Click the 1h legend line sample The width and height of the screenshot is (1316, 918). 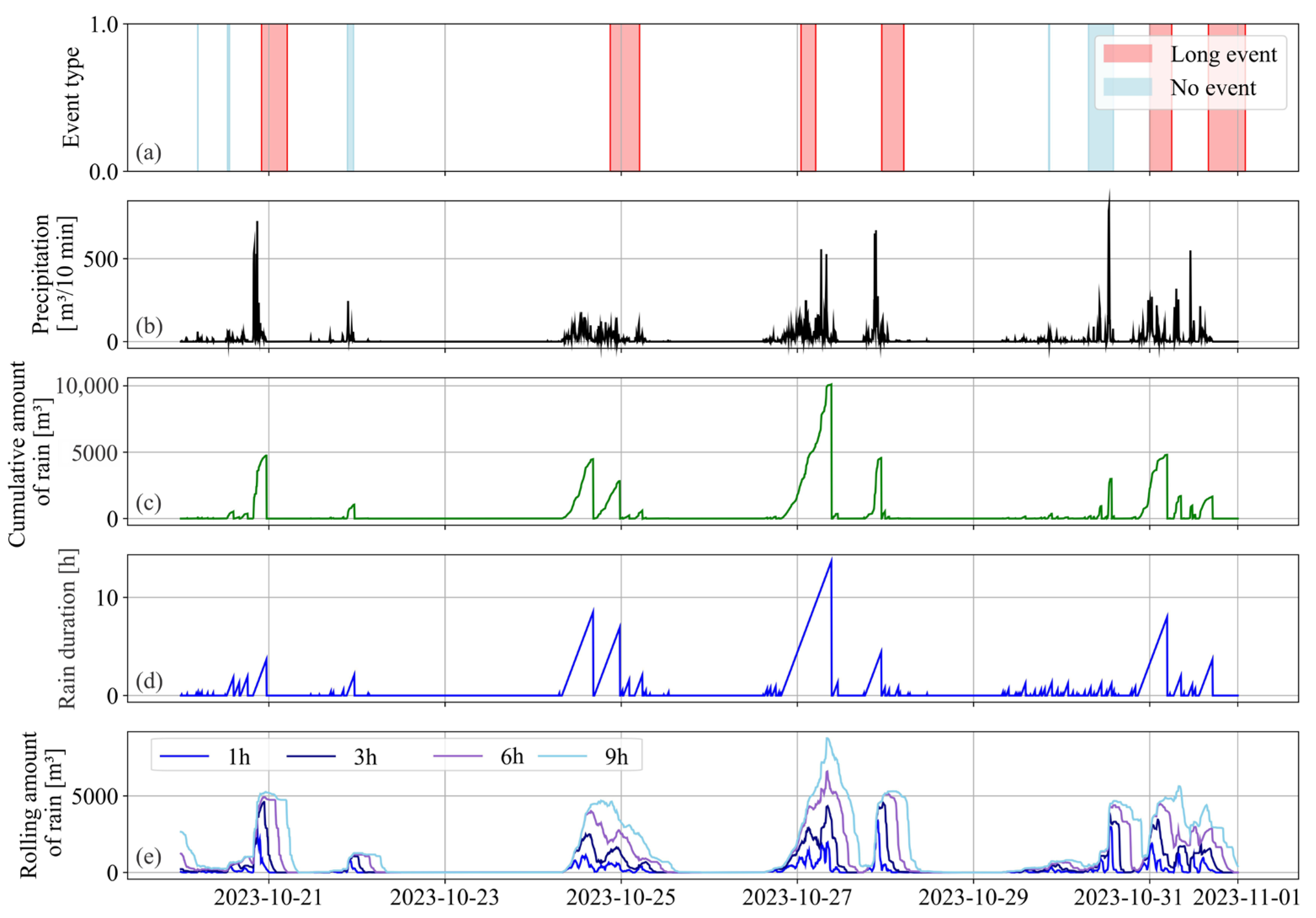pyautogui.click(x=184, y=756)
